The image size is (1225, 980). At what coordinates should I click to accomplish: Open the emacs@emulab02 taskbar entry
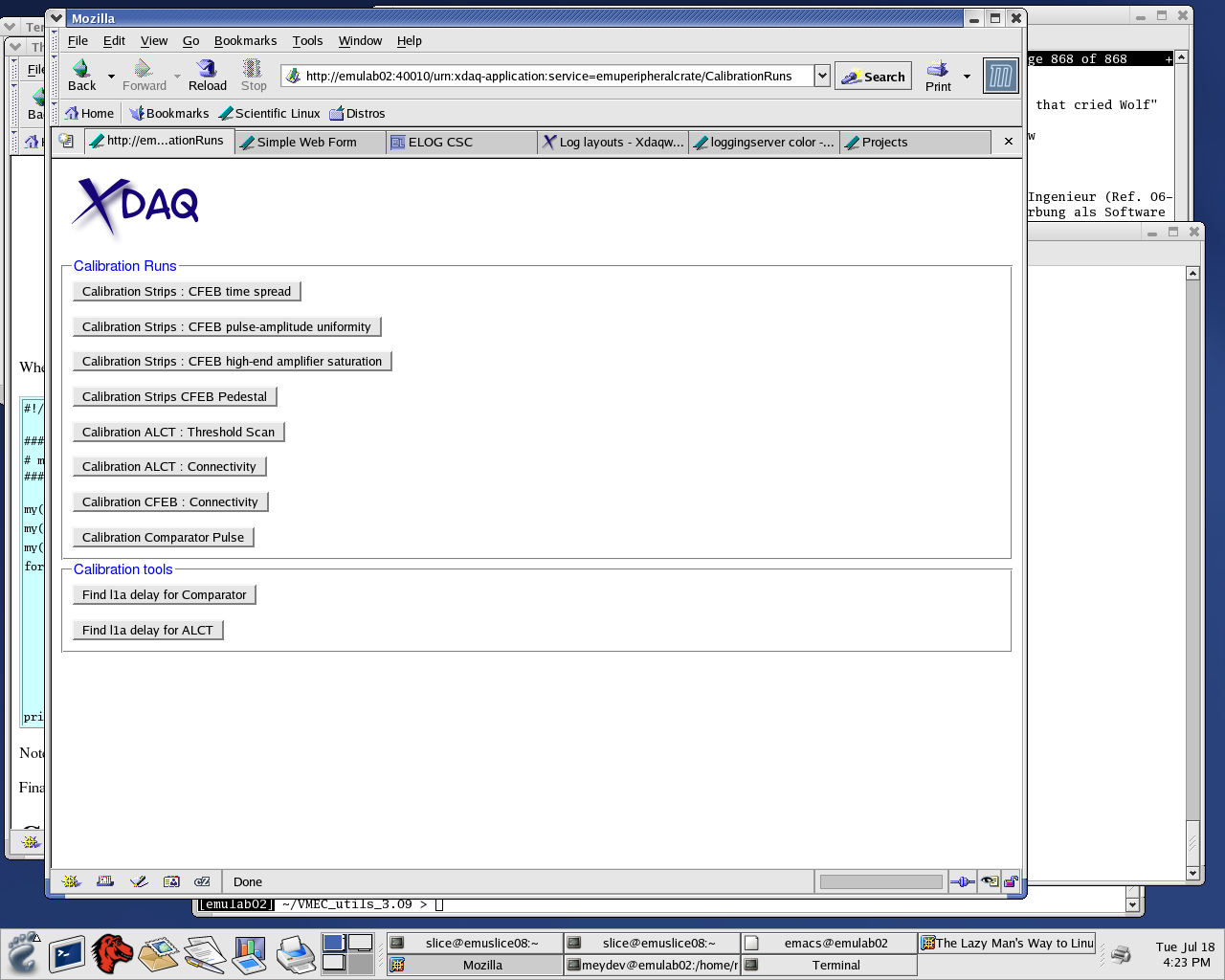[829, 943]
